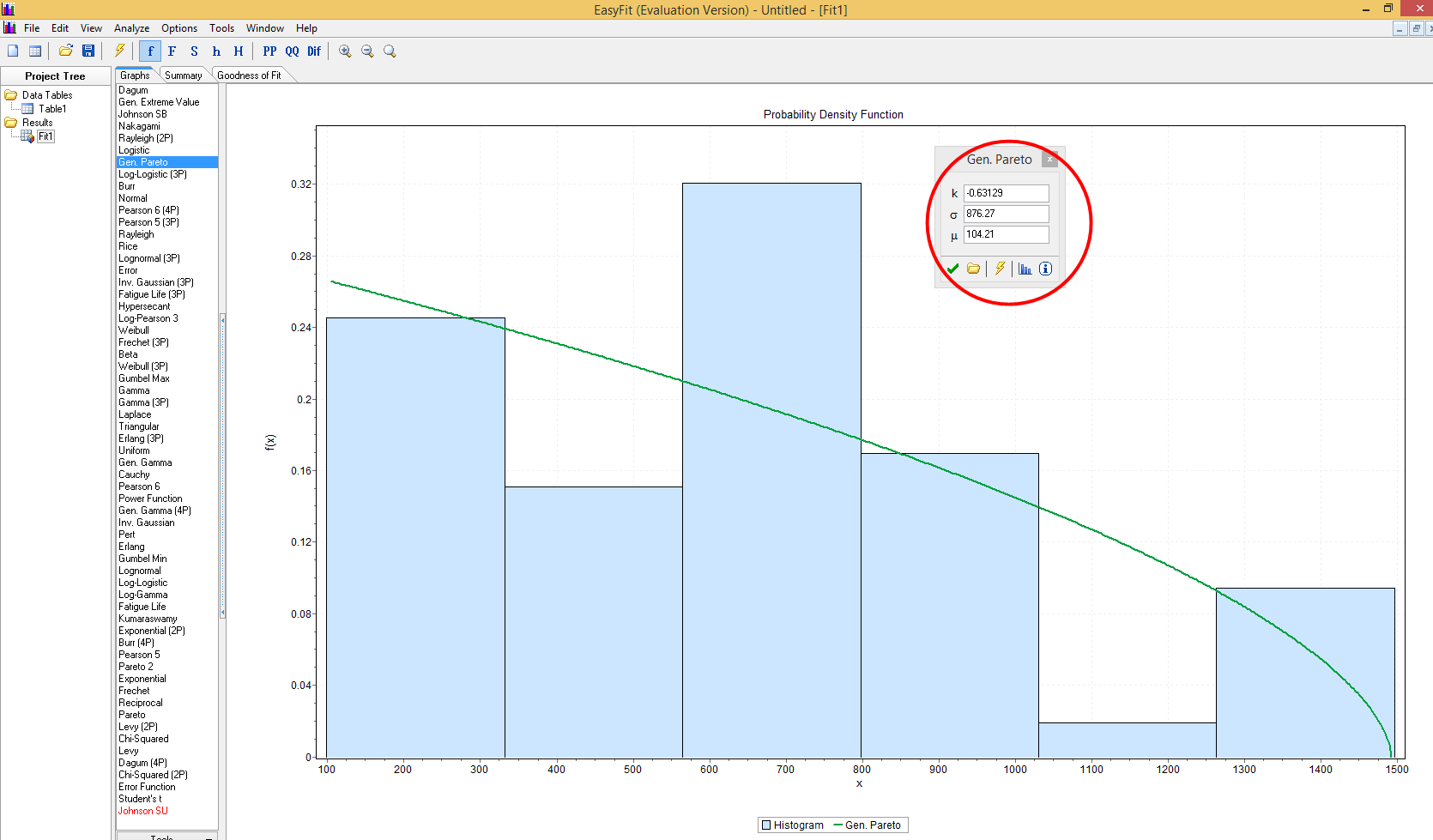
Task: Open the Analyze menu
Action: (x=131, y=28)
